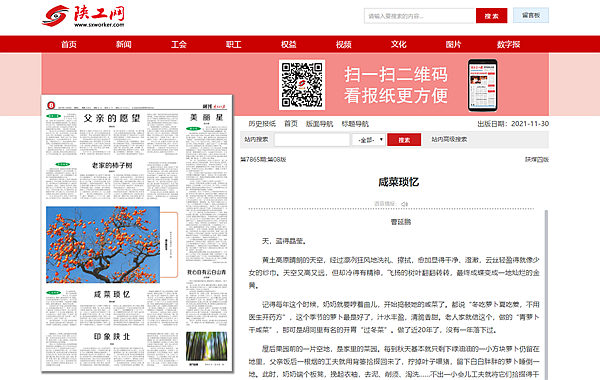The height and width of the screenshot is (380, 600).
Task: Click the green tag beside 老家的柿子树 headline
Action: click(x=63, y=164)
